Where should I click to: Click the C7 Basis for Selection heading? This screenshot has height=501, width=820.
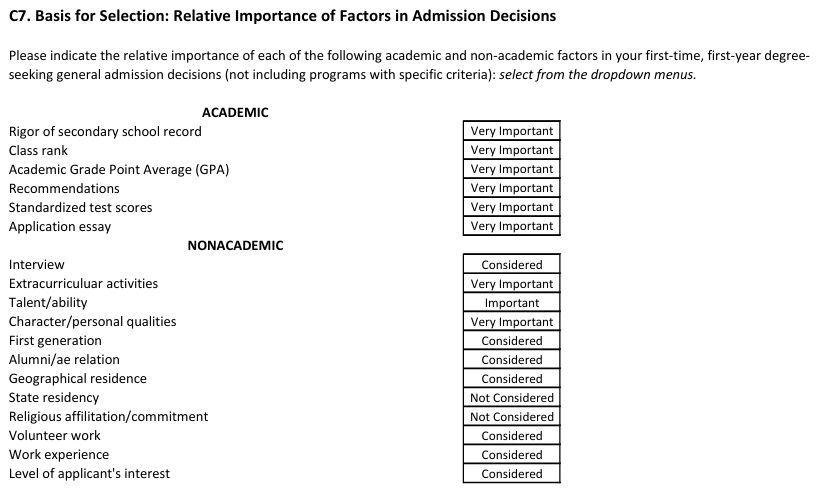point(282,17)
